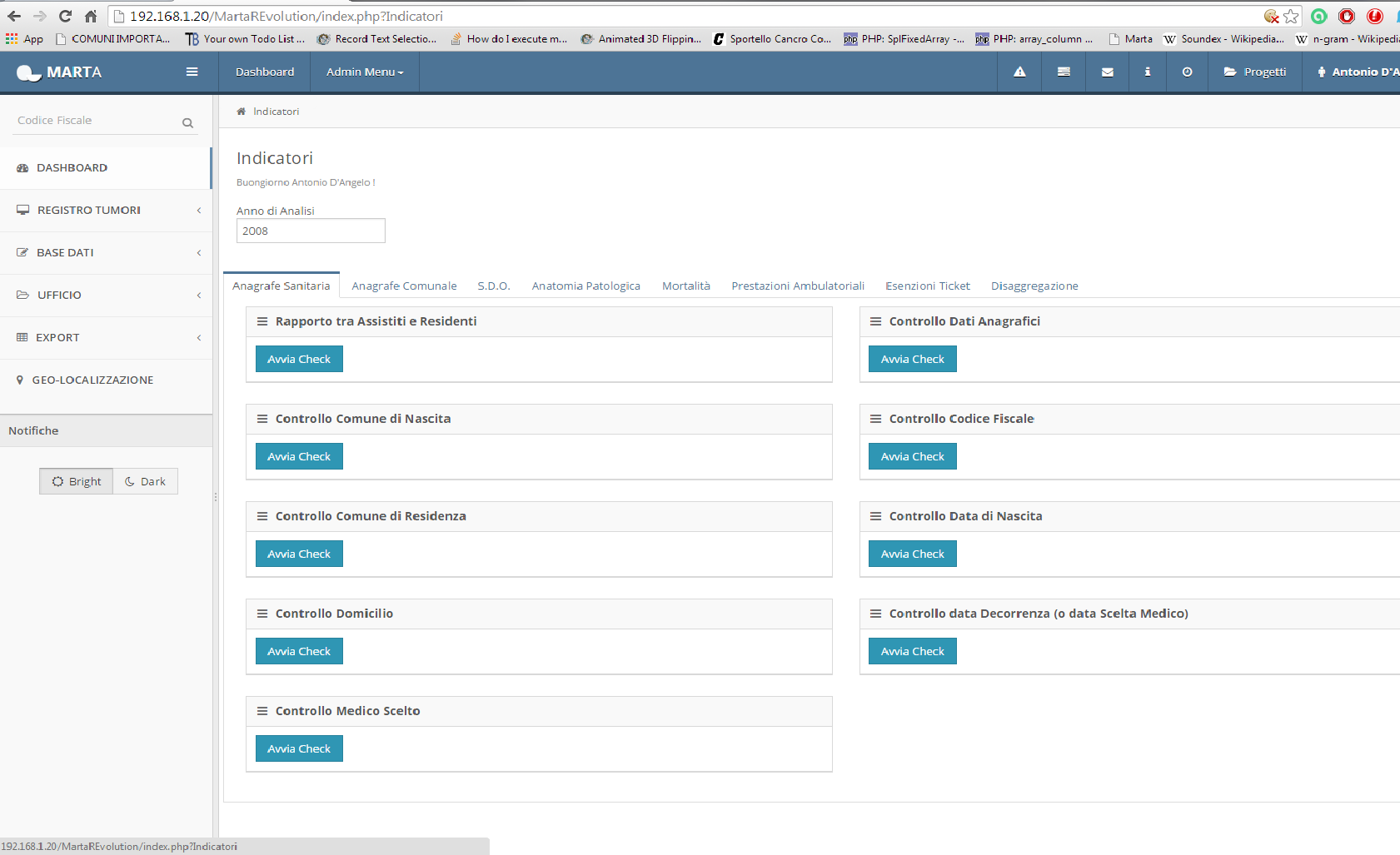1400x855 pixels.
Task: Open the clock icon in the navbar
Action: [1186, 72]
